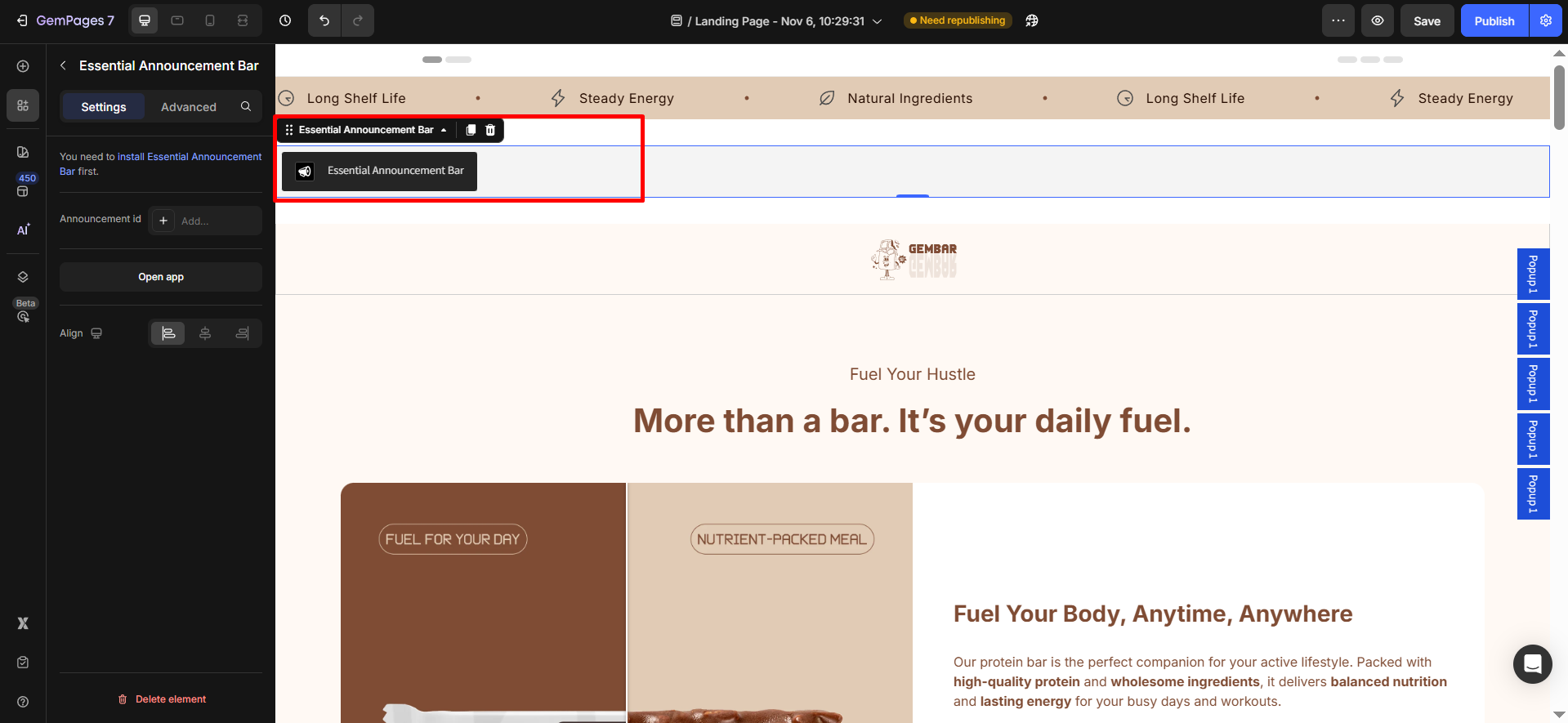Click the redo arrow icon
Viewport: 1568px width, 723px height.
pyautogui.click(x=358, y=20)
